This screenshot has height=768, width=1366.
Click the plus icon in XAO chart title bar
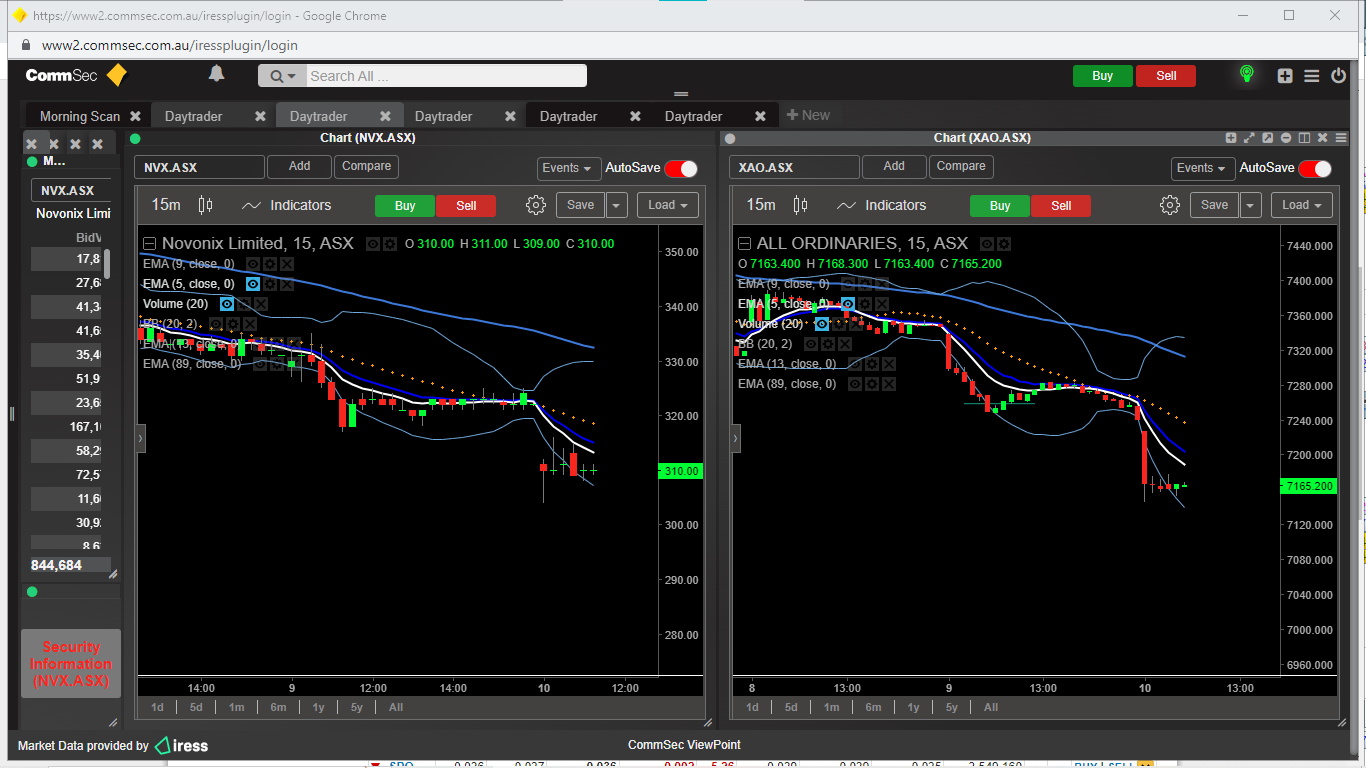point(1231,138)
